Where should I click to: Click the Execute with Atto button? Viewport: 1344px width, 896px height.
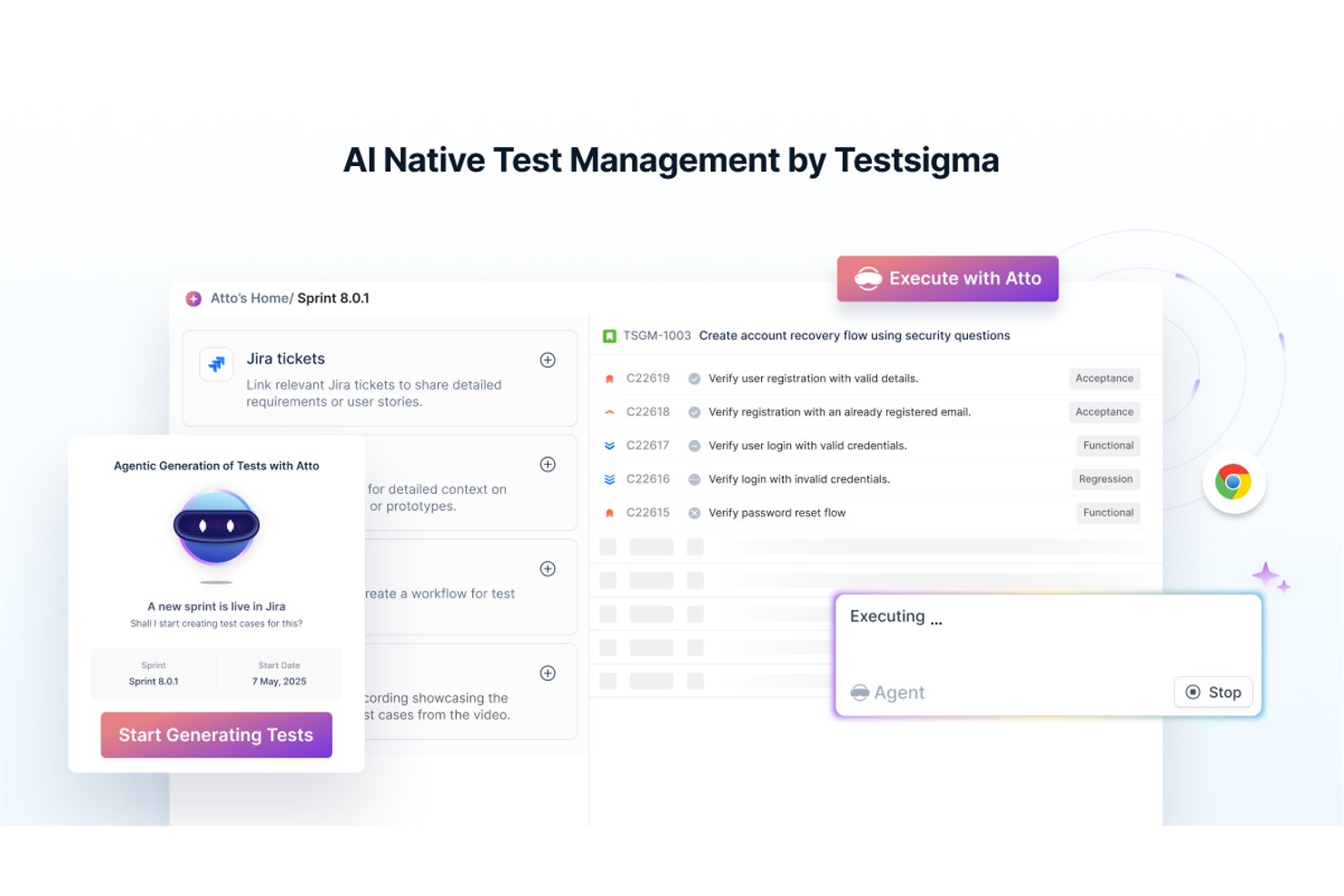point(947,279)
